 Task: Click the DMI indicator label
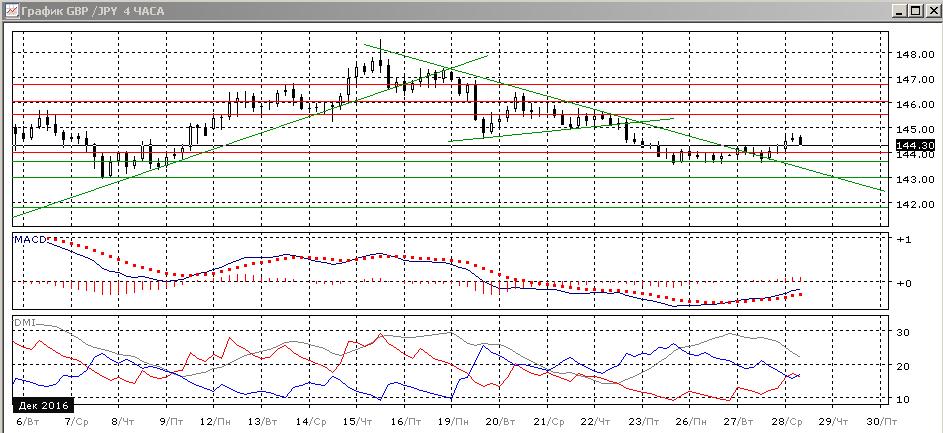point(24,322)
